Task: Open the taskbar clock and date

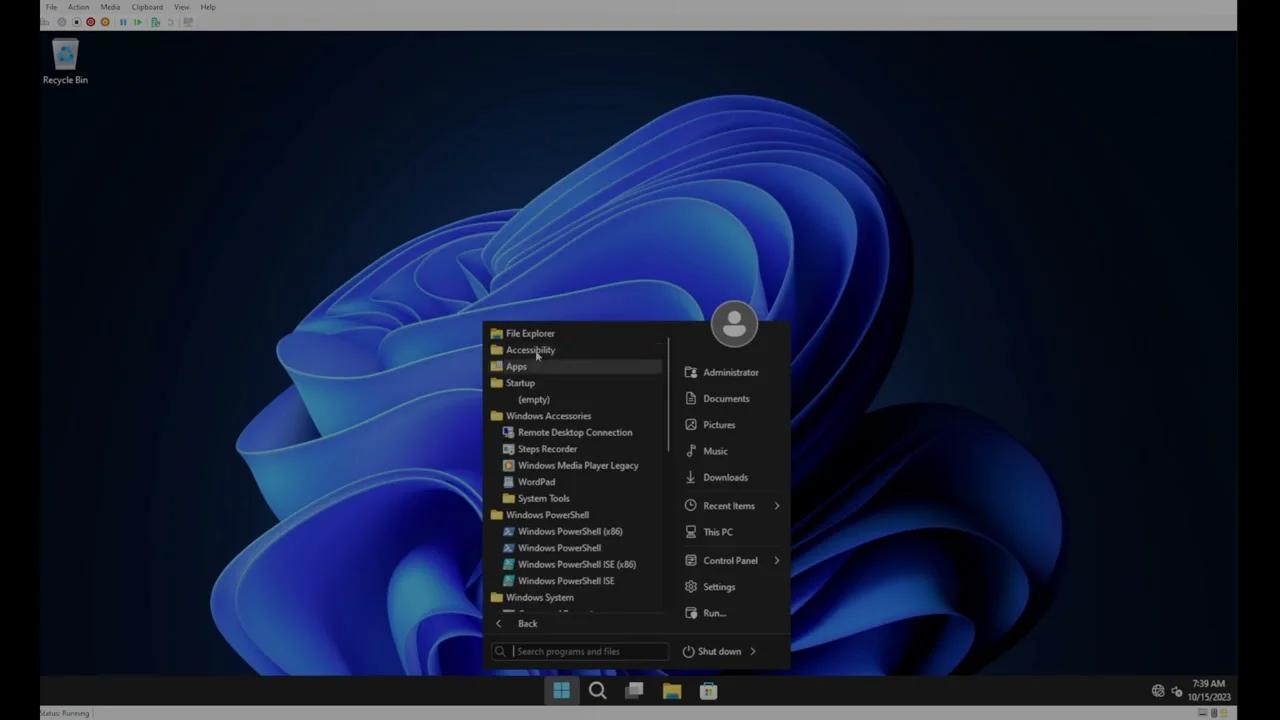Action: click(1209, 690)
